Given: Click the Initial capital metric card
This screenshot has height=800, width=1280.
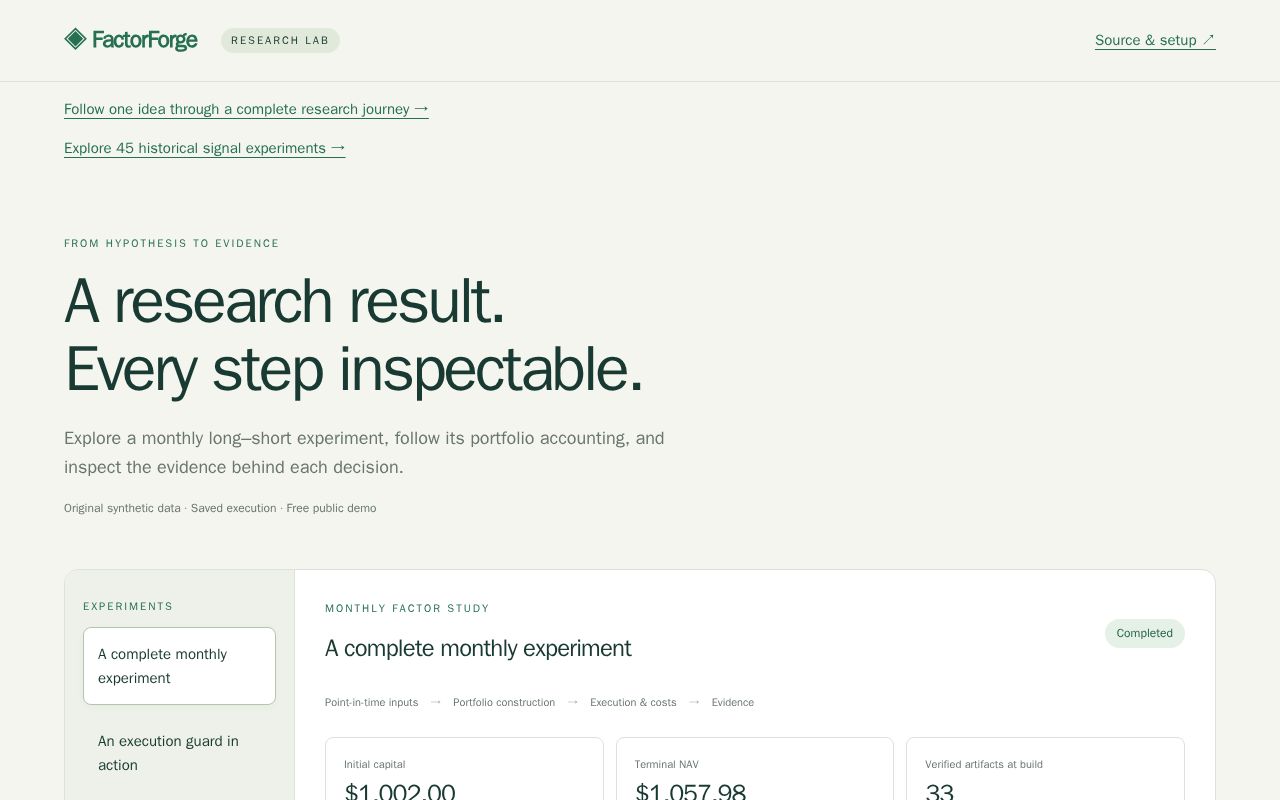Looking at the screenshot, I should (464, 769).
